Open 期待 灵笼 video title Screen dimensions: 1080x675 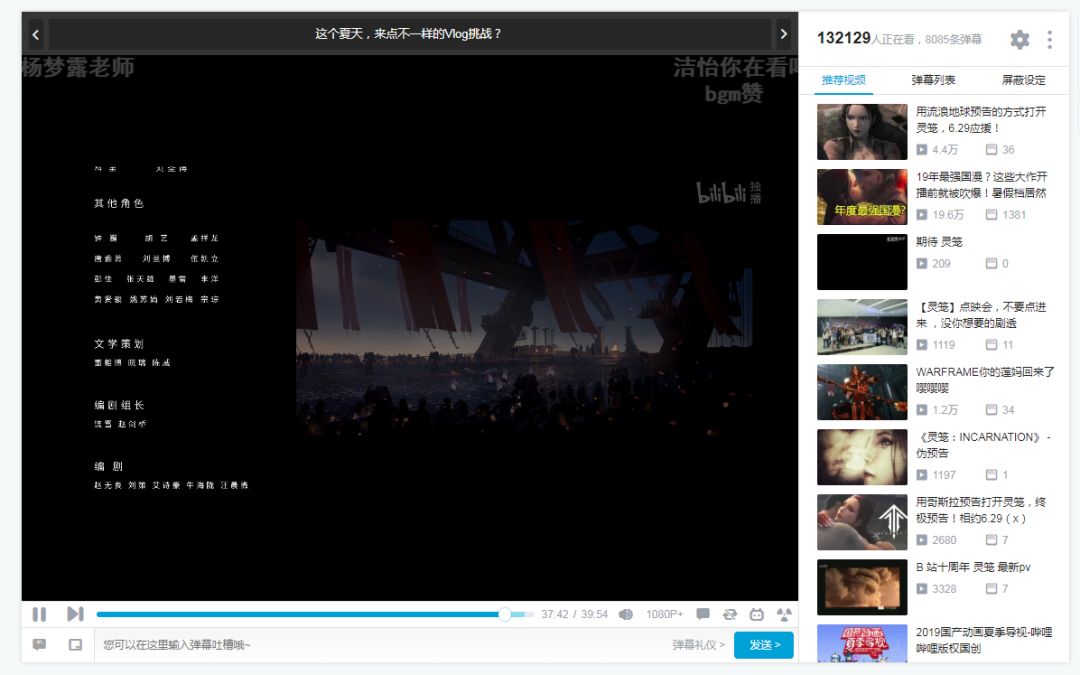tap(939, 242)
